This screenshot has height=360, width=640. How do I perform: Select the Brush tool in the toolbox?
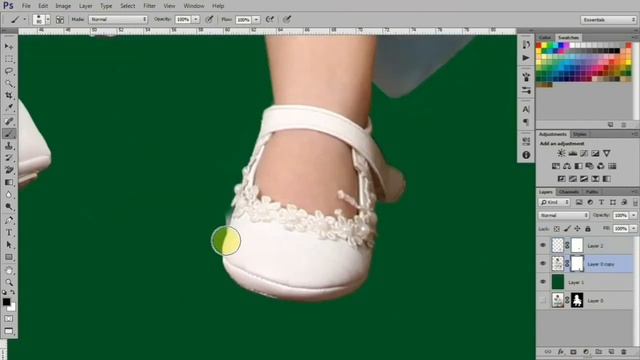[x=9, y=133]
